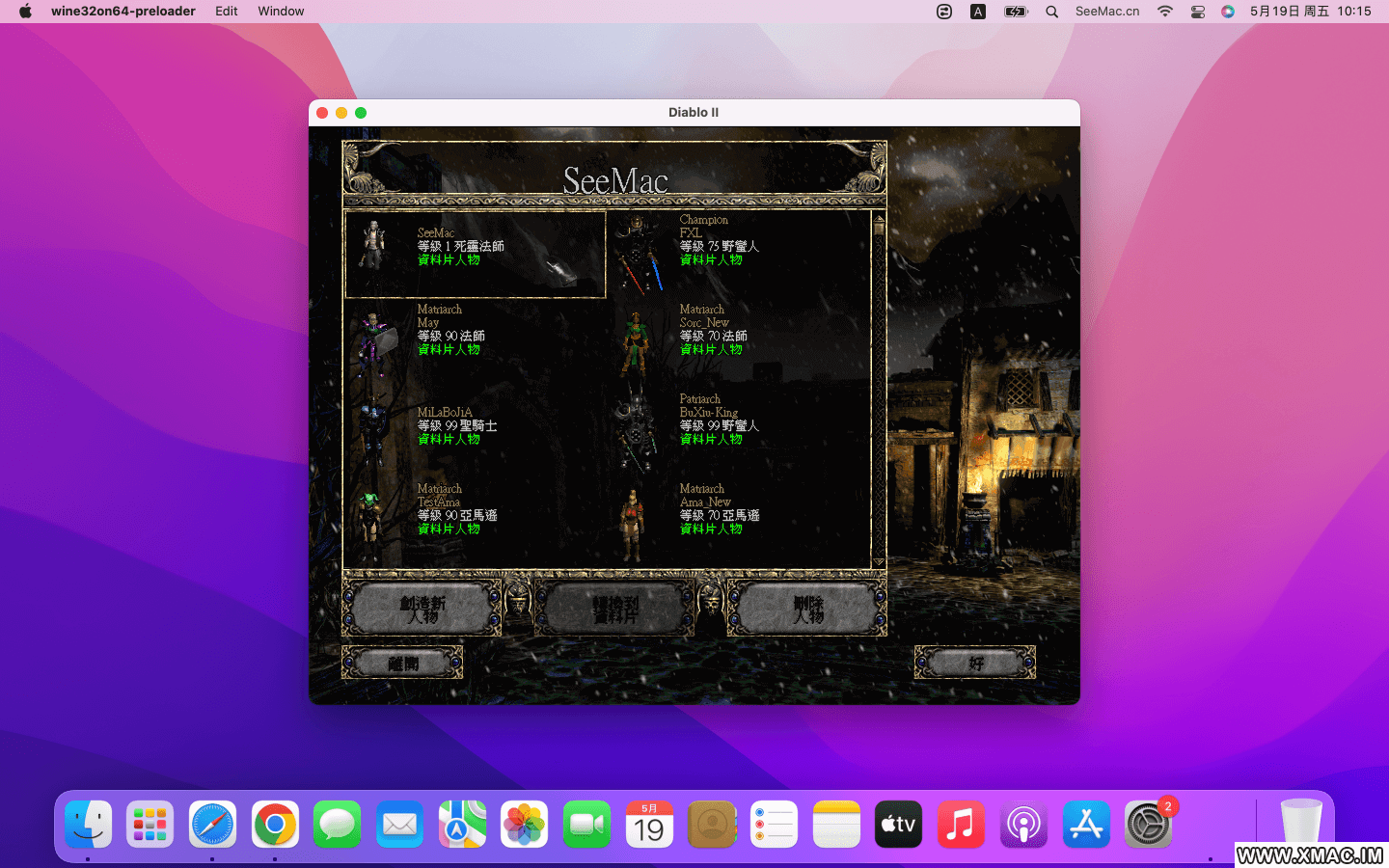Open Podcasts from the Dock
Screen dimensions: 1389x868
pyautogui.click(x=1023, y=825)
